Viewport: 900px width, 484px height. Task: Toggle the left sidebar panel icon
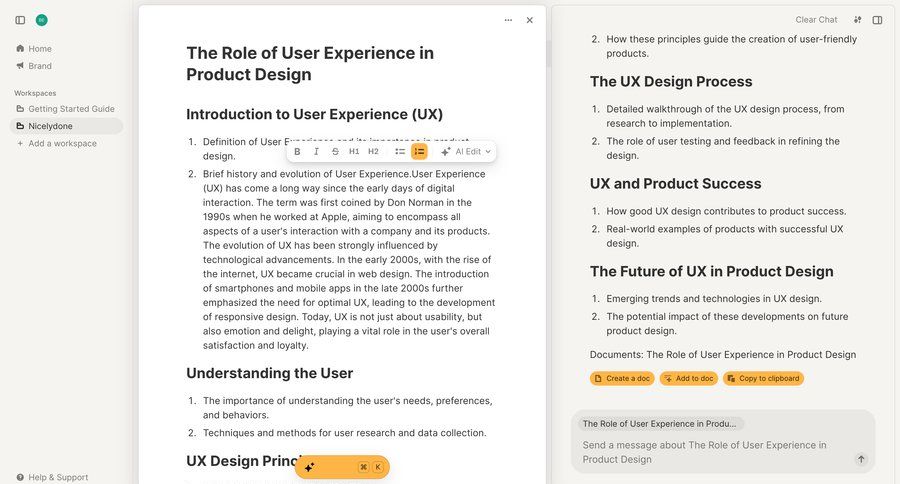[x=20, y=20]
